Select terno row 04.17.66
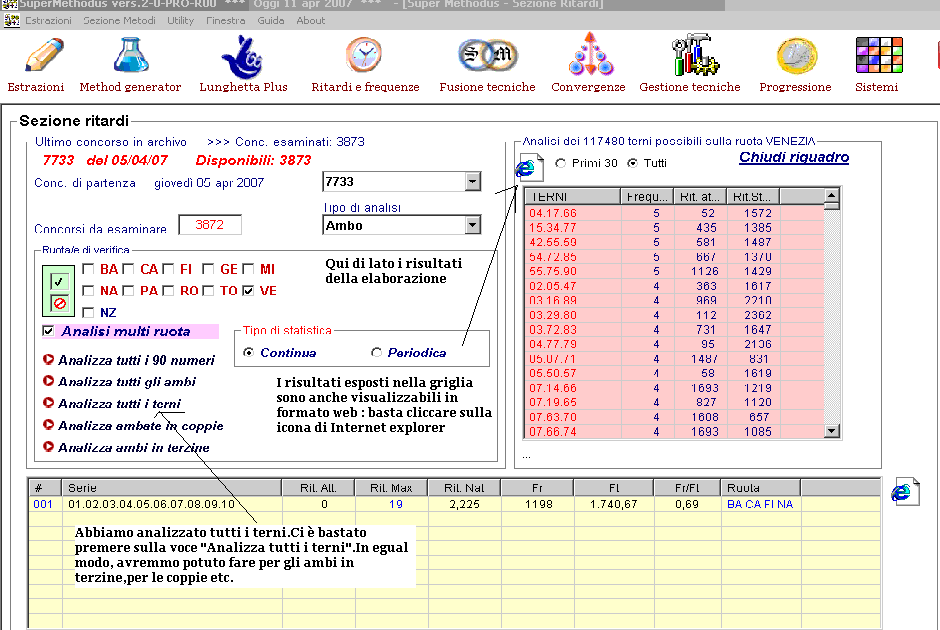 coord(674,213)
